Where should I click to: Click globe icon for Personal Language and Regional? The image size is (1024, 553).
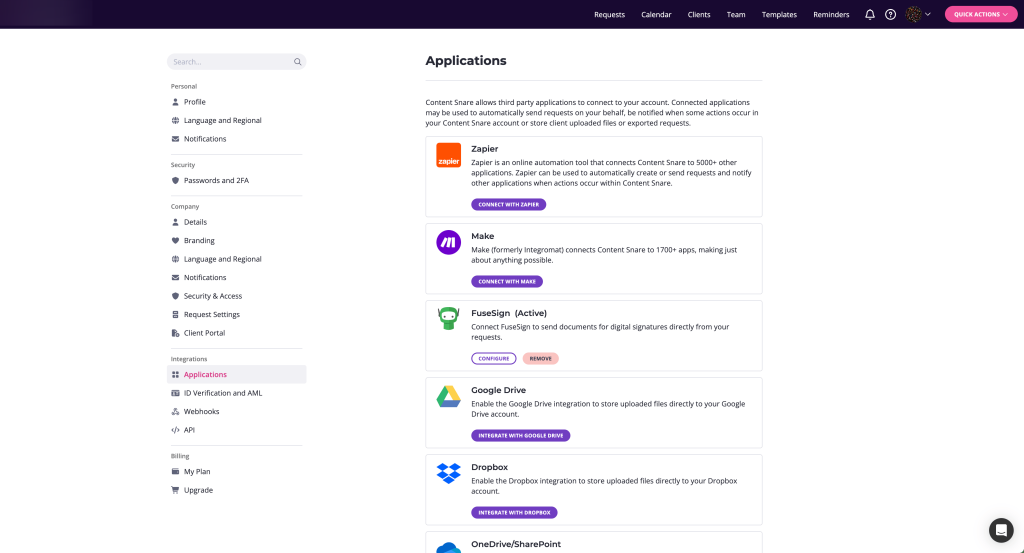pos(175,120)
